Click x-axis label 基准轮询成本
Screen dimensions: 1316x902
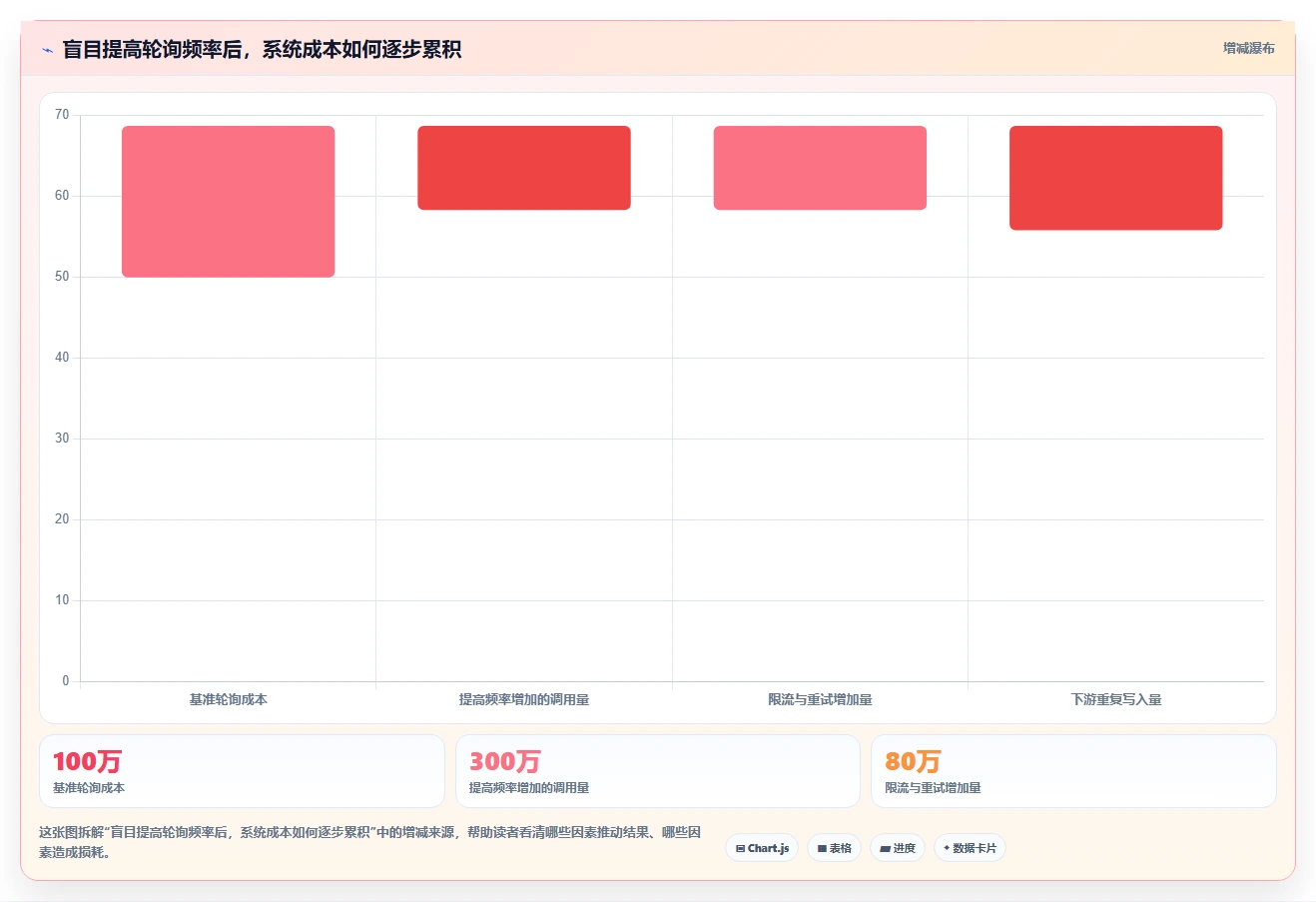(228, 699)
